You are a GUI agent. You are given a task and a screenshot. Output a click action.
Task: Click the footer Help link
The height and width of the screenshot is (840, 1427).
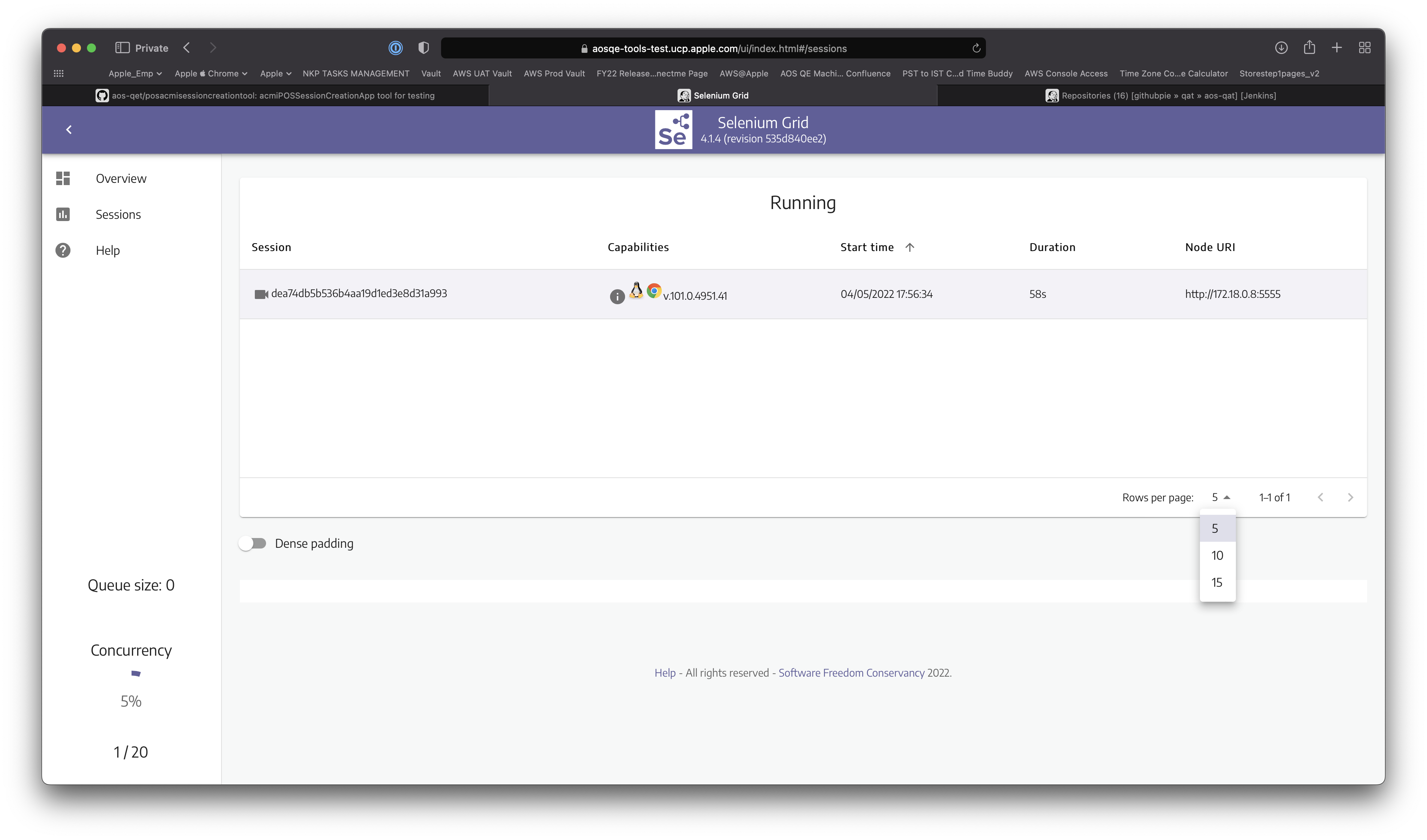coord(665,673)
